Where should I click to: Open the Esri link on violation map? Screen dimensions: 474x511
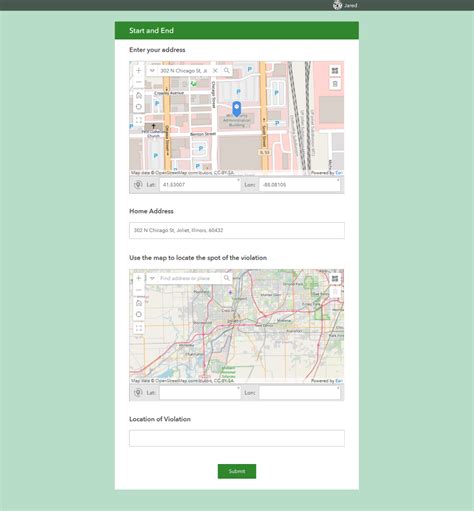[x=339, y=381]
